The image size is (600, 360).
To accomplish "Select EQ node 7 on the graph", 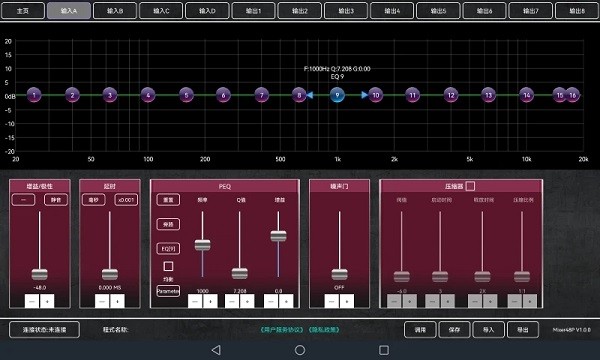I will (x=262, y=95).
